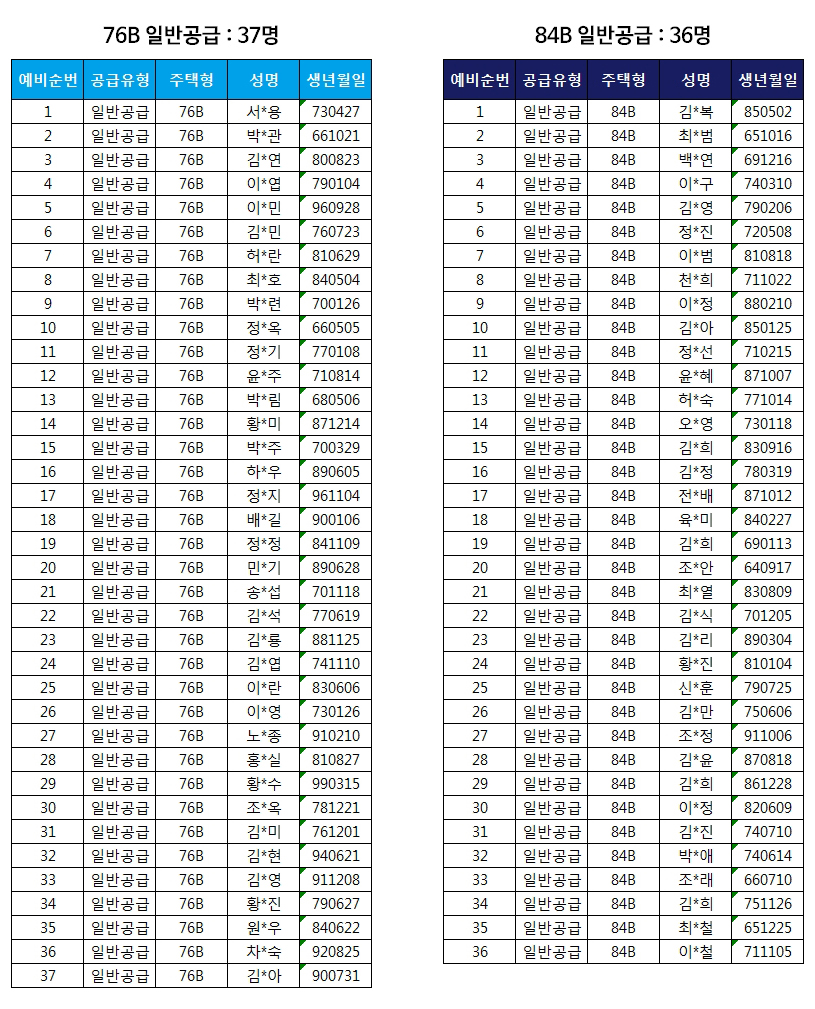Click birthdate cell '661021'
Screen dimensions: 815x1009
(336, 136)
